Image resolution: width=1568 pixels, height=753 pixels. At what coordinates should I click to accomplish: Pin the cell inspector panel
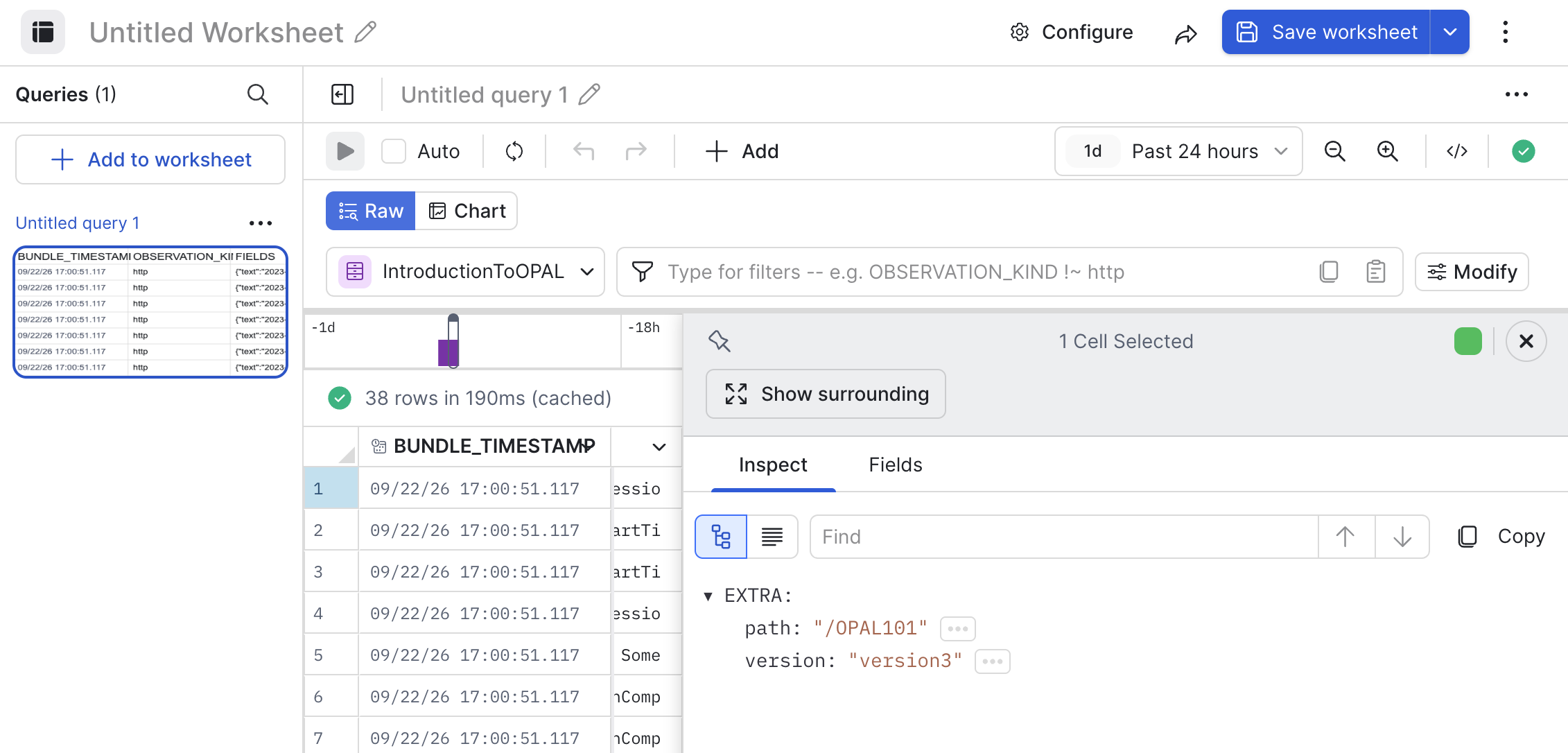(x=720, y=341)
